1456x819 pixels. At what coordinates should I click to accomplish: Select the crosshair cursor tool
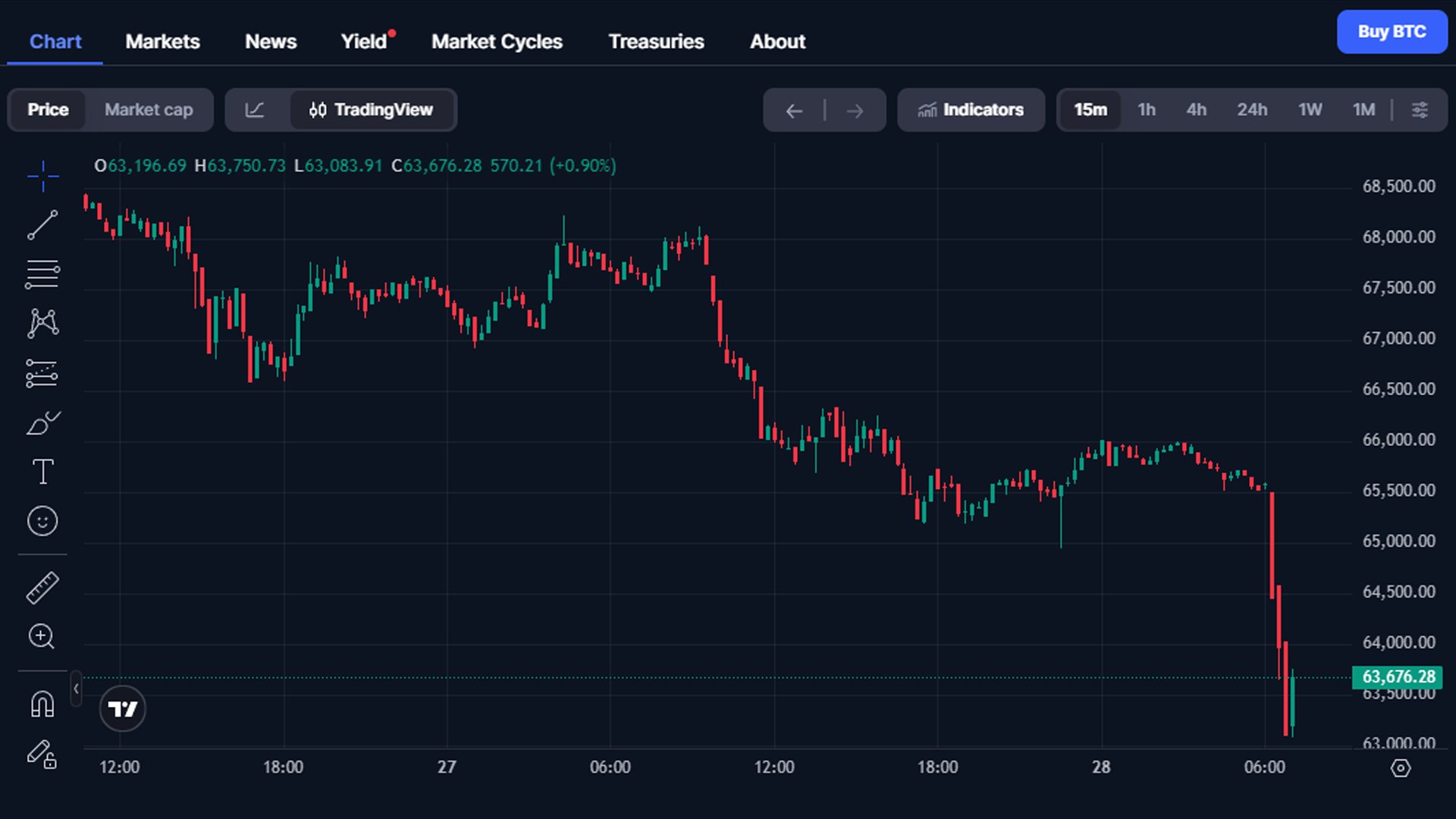[x=42, y=176]
